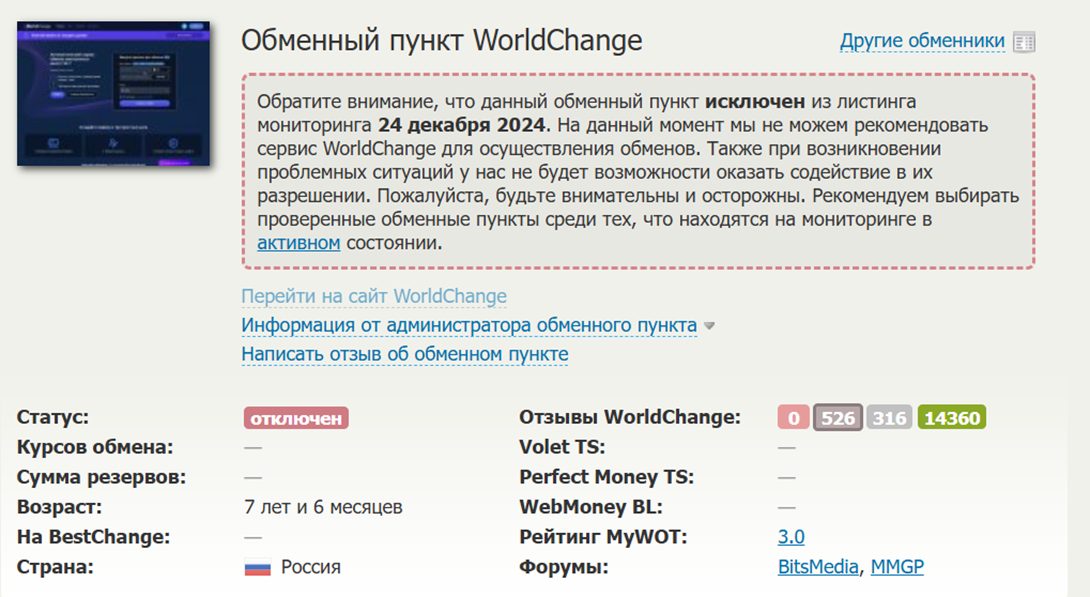
Task: Click the 'Сумма резервов:' label
Action: 101,477
